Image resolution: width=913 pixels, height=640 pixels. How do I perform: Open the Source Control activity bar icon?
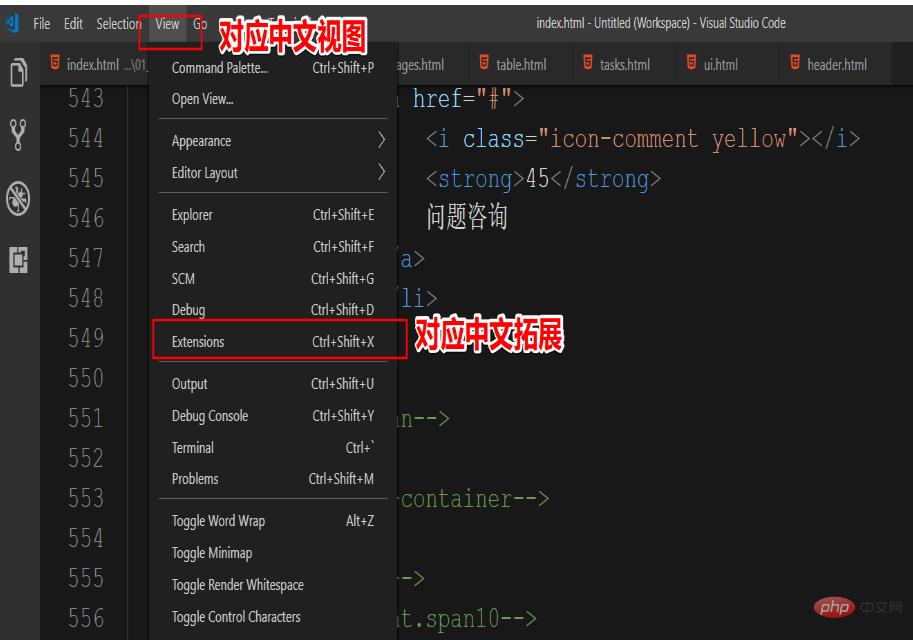coord(18,134)
